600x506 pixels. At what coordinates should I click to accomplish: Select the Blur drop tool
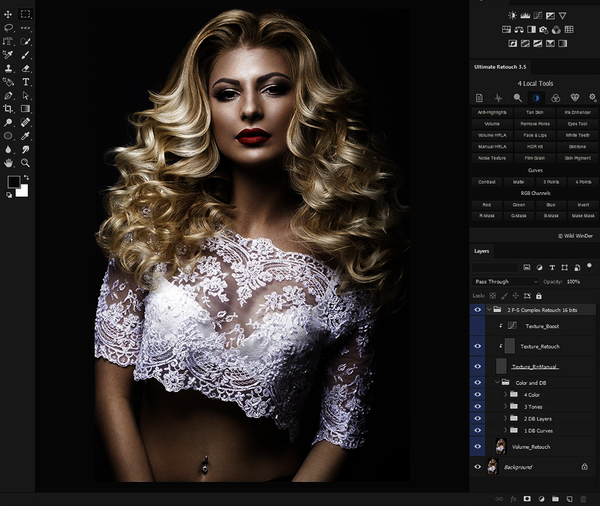click(8, 150)
